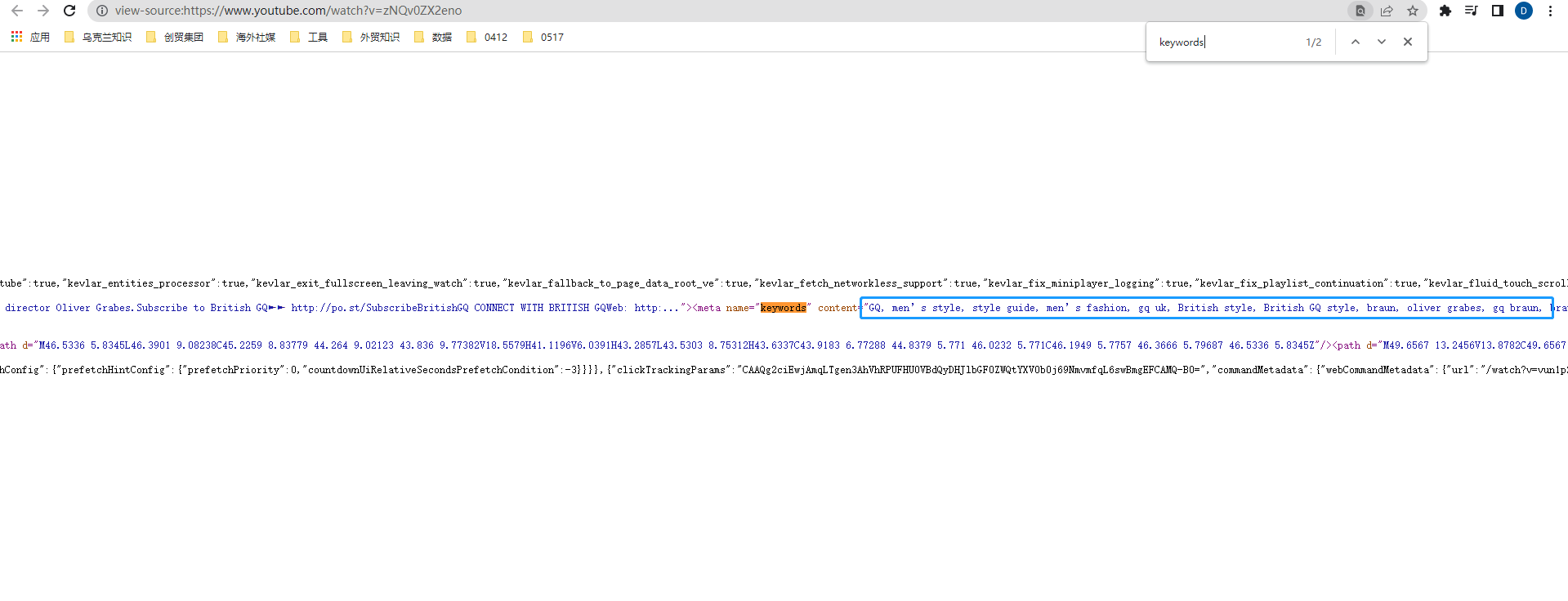Click the find-in-page icon in address bar
This screenshot has height=601, width=1568.
(x=1360, y=11)
